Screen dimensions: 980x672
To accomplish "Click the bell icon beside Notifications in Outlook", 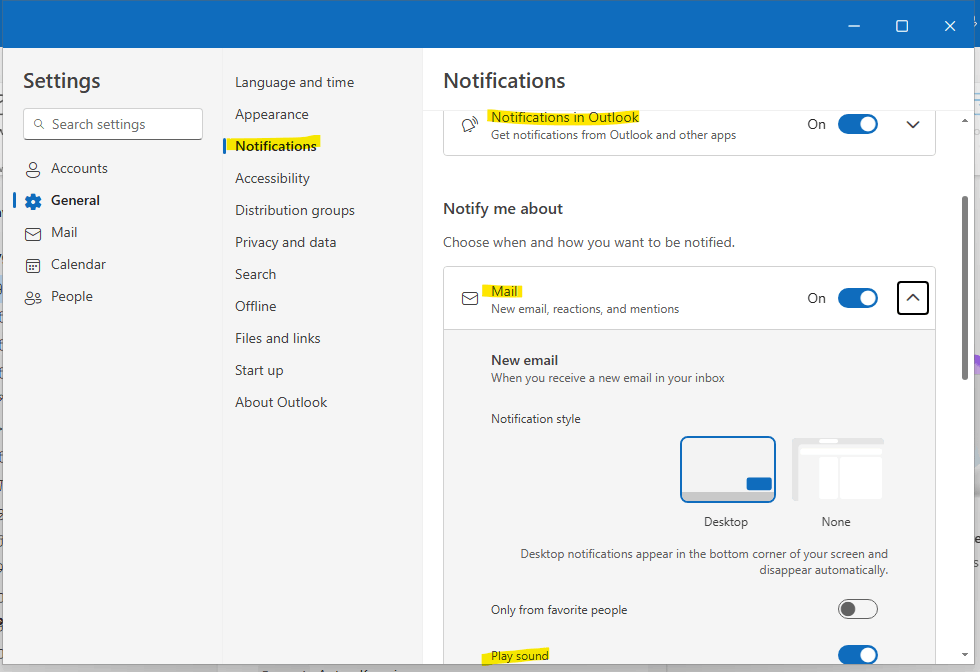I will [469, 124].
